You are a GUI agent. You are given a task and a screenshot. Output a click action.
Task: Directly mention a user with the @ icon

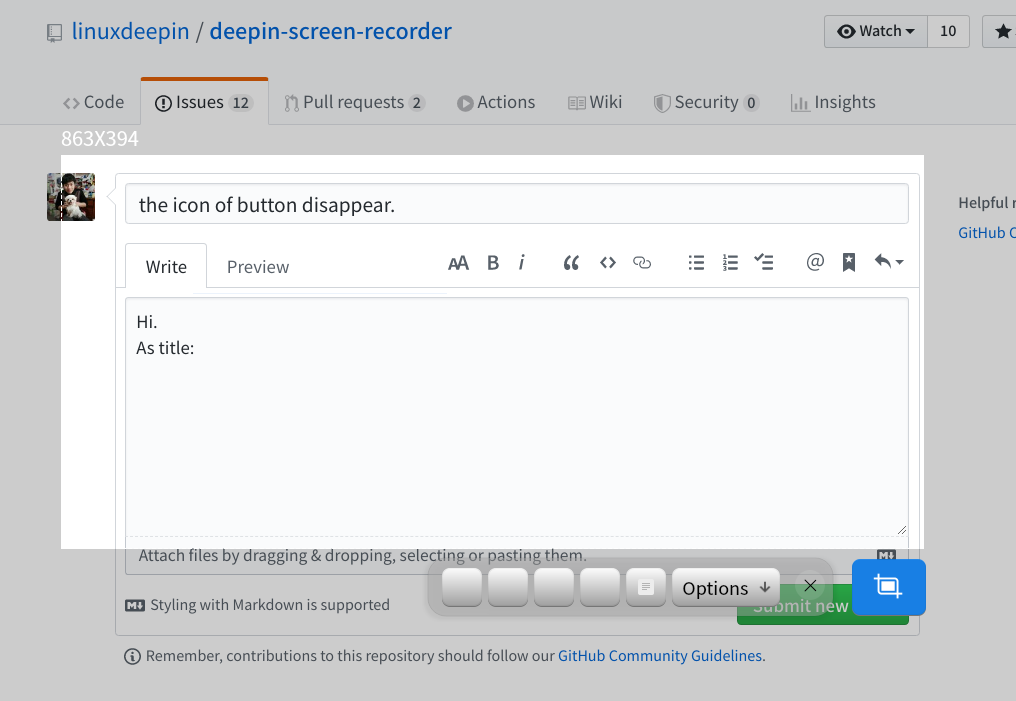pyautogui.click(x=814, y=262)
